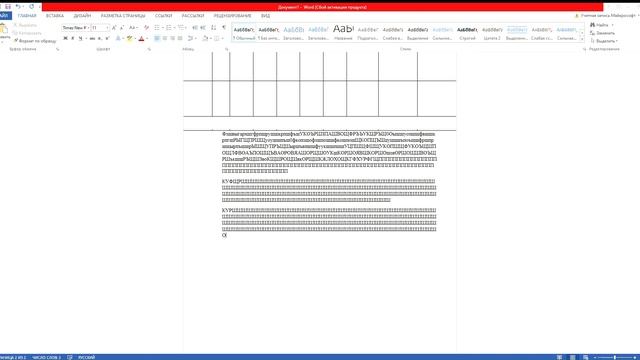640x360 pixels.
Task: Decrease font size
Action: (122, 28)
